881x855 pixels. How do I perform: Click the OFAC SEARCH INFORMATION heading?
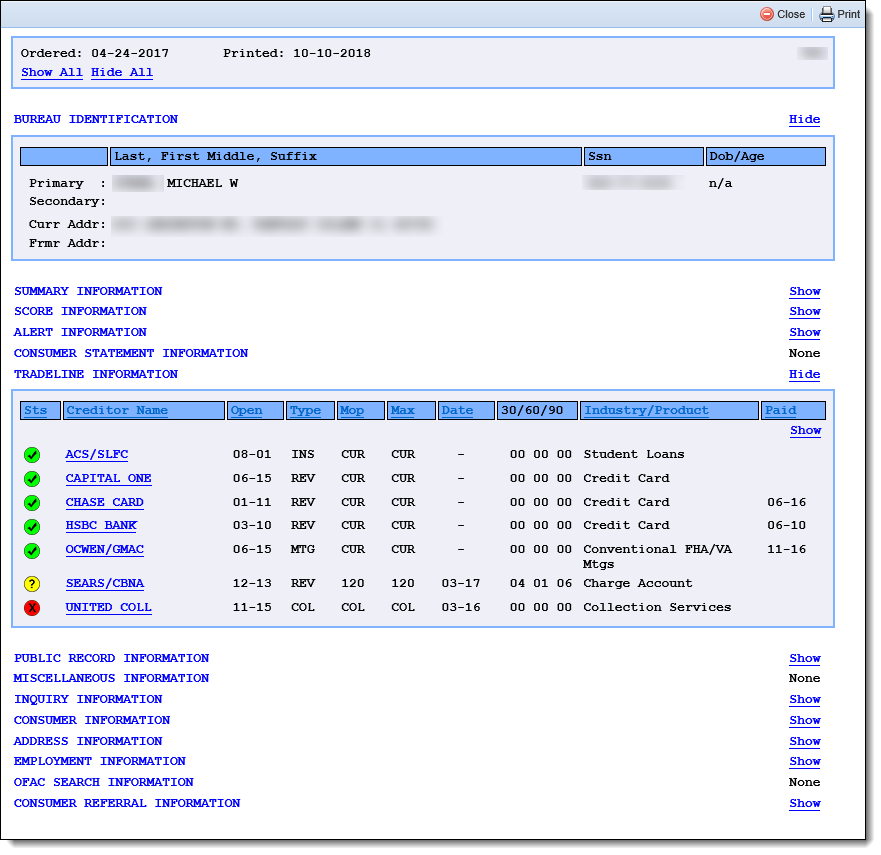pos(103,782)
